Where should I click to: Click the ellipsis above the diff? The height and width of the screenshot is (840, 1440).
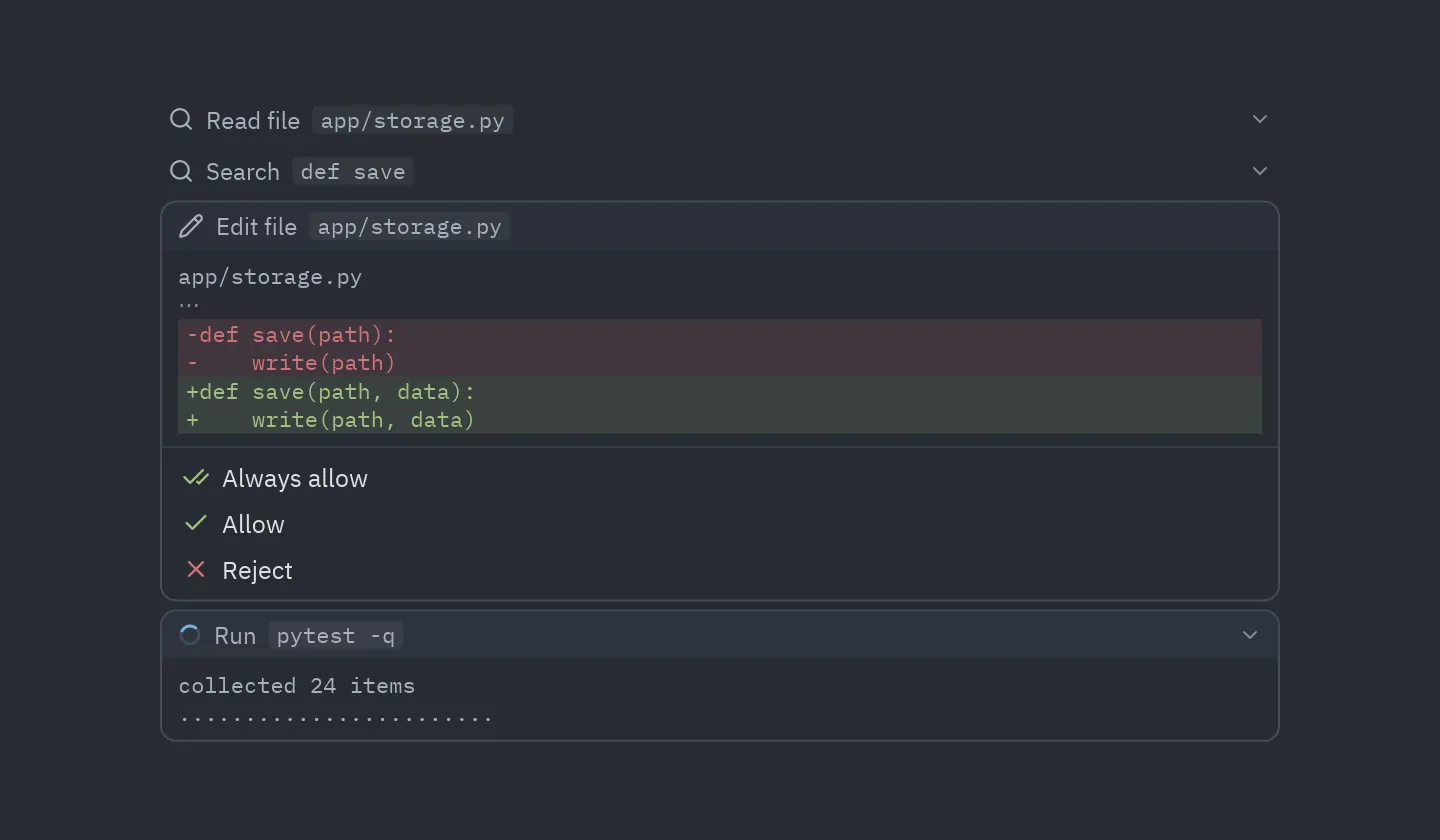(189, 304)
